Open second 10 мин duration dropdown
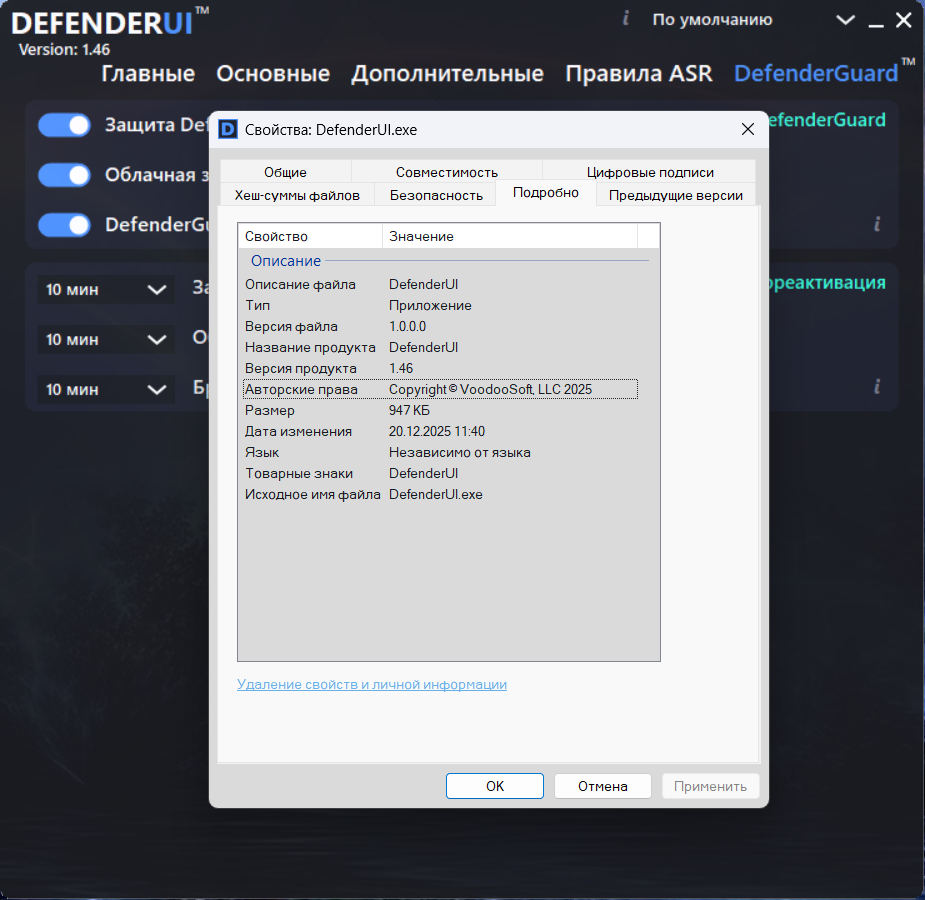Viewport: 925px width, 900px height. tap(106, 340)
